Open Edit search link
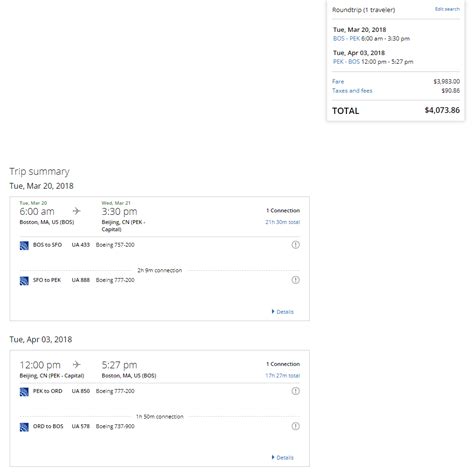 point(447,9)
